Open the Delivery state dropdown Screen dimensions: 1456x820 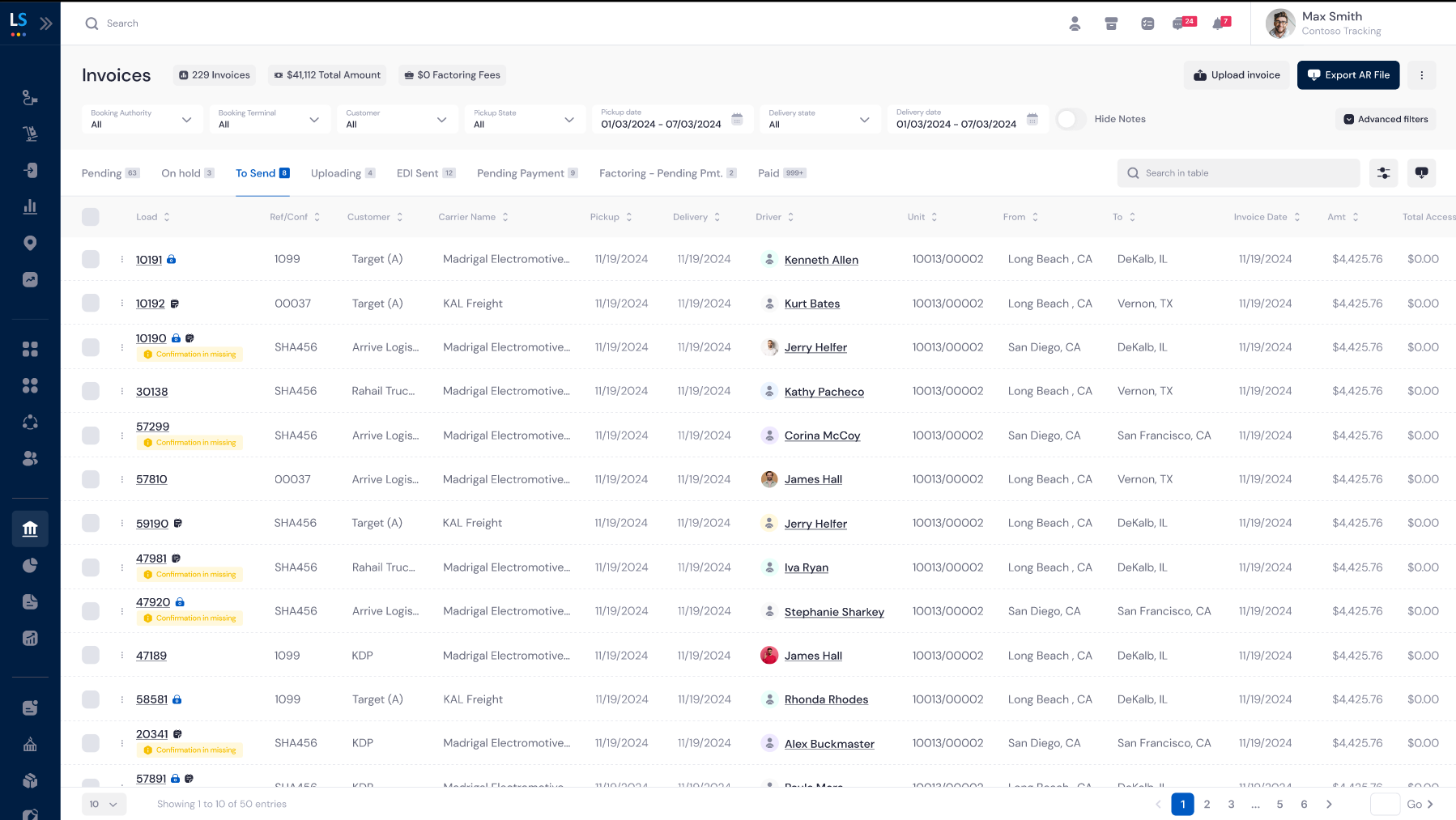[x=820, y=119]
